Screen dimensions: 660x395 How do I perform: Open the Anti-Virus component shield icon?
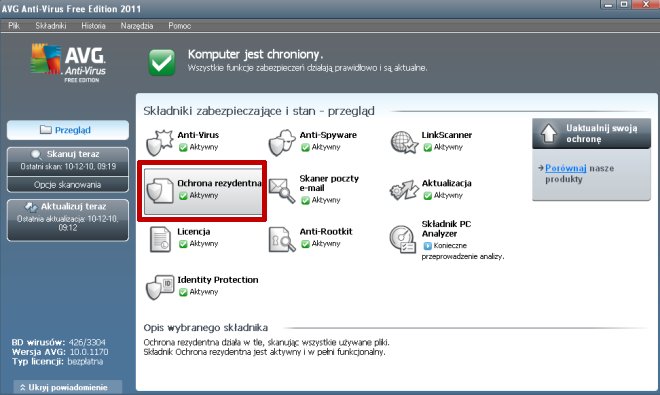160,143
